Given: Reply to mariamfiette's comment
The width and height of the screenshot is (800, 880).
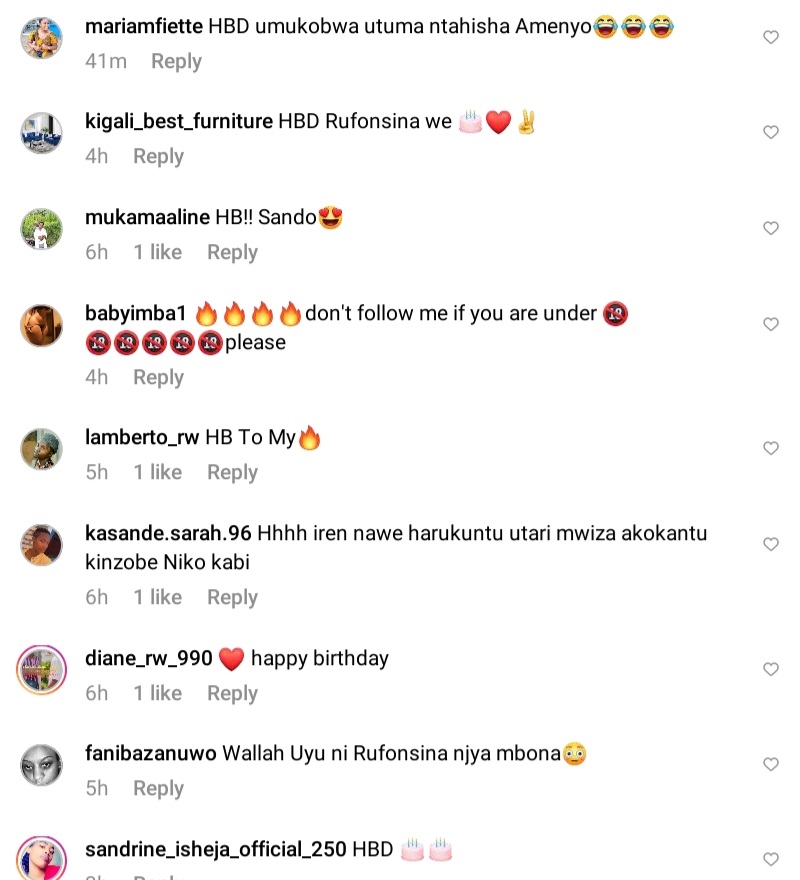Looking at the screenshot, I should (x=176, y=61).
